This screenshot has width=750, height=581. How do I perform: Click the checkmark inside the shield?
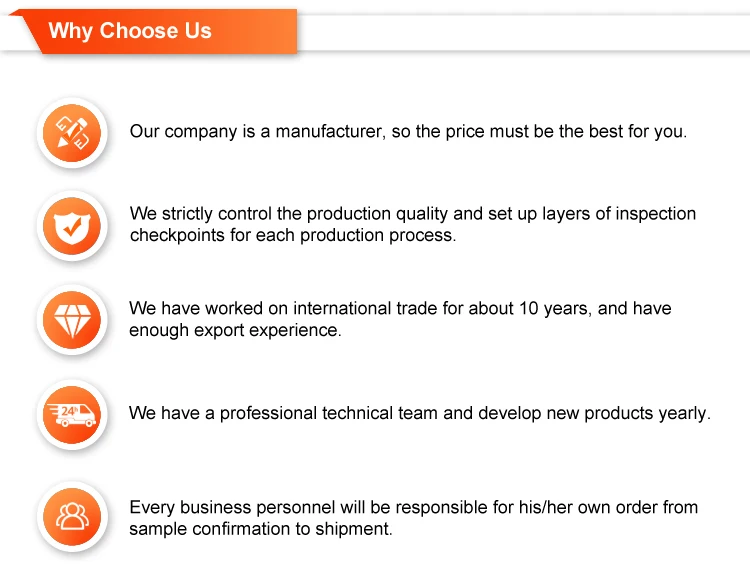click(x=72, y=226)
